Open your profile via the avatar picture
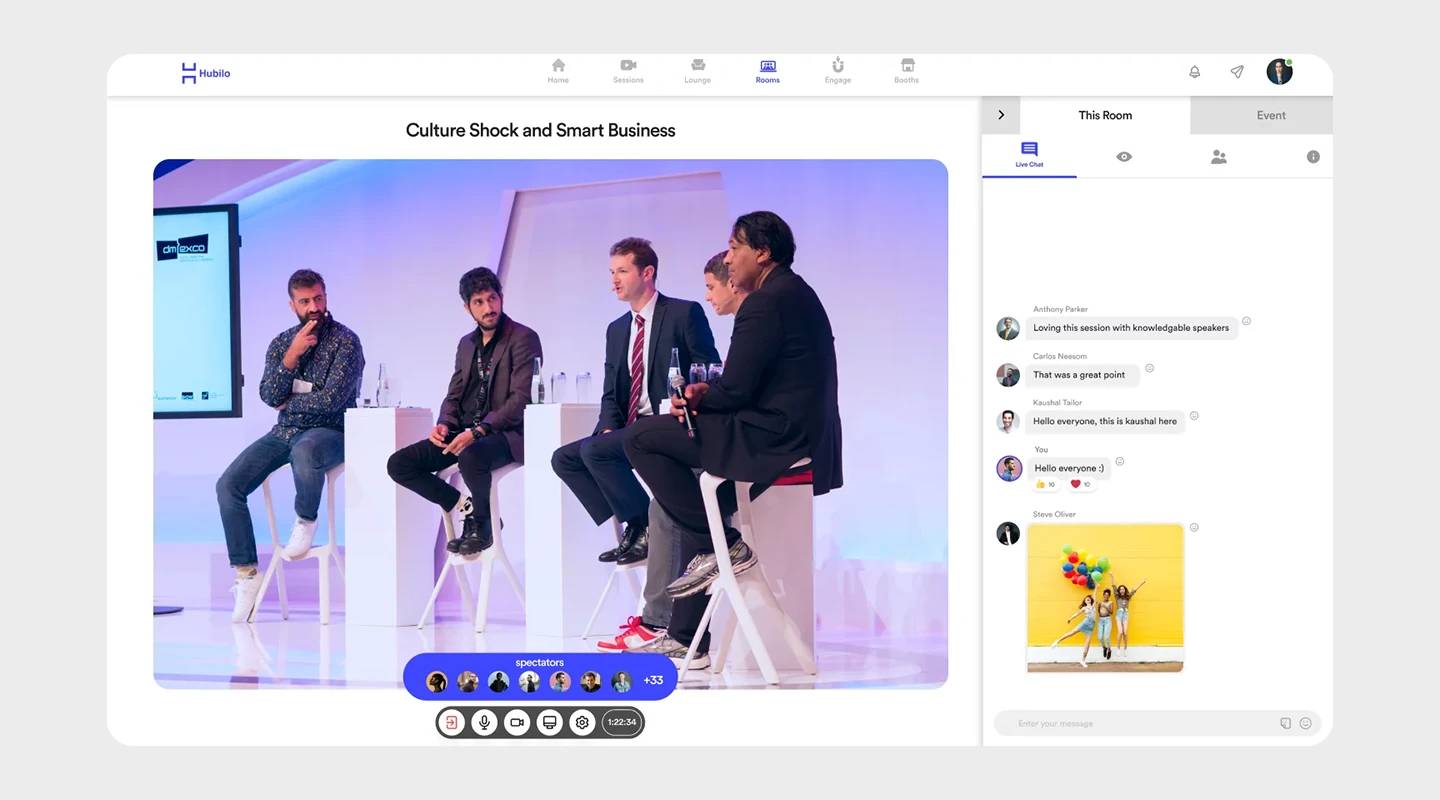Viewport: 1440px width, 800px height. tap(1279, 72)
